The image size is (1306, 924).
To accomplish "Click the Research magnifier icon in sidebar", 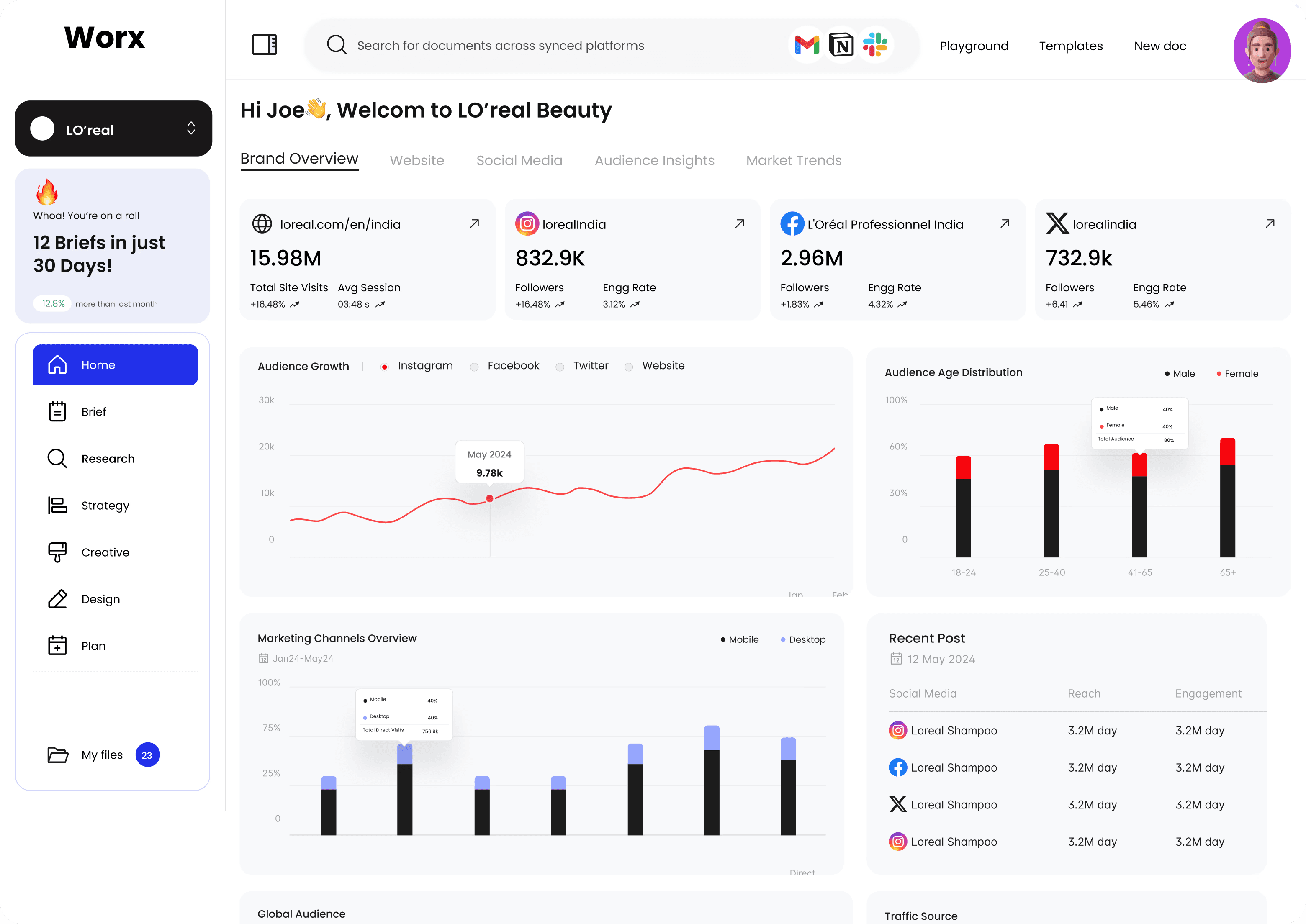I will pyautogui.click(x=57, y=458).
